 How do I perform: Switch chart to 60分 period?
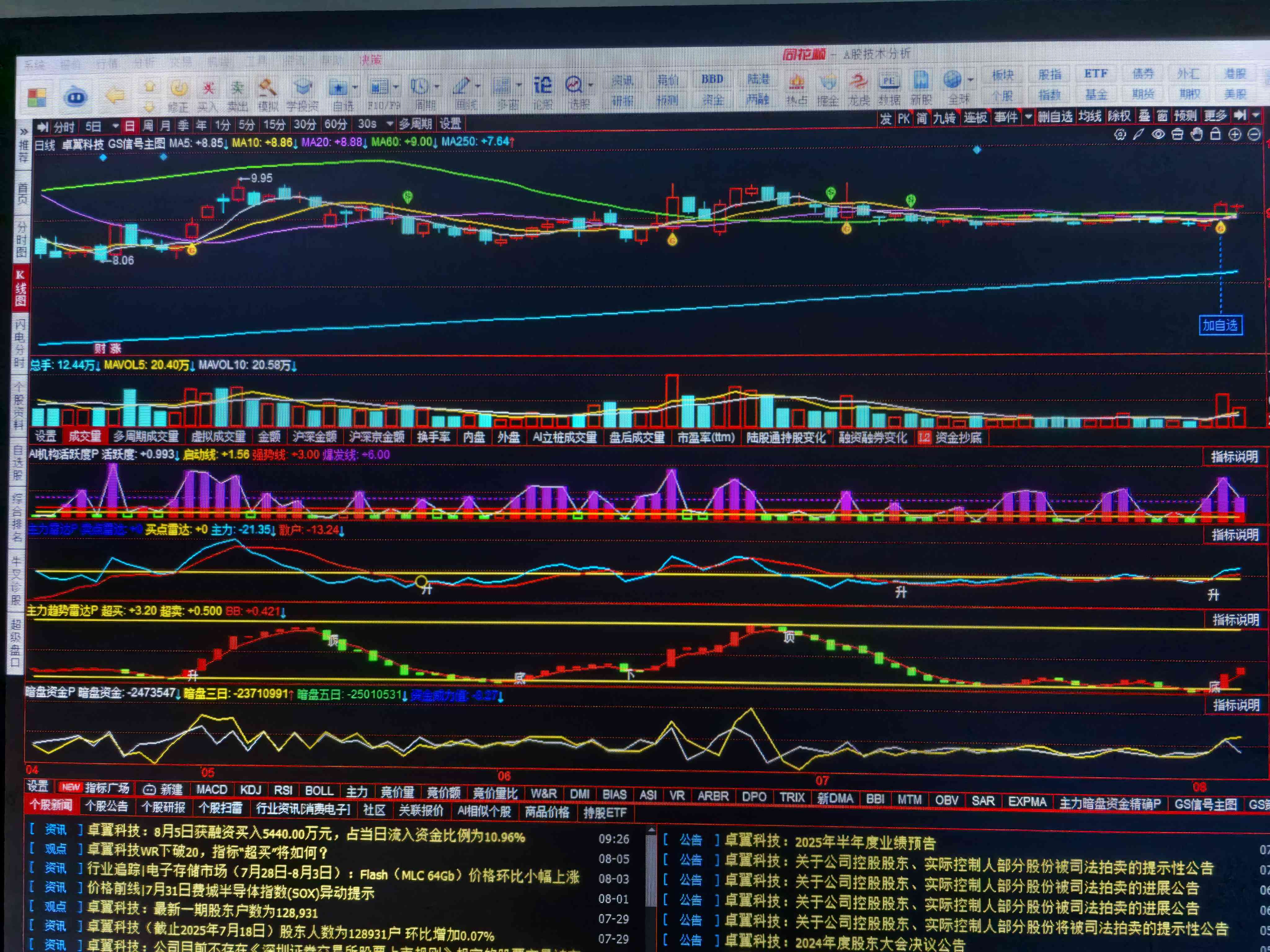[335, 124]
